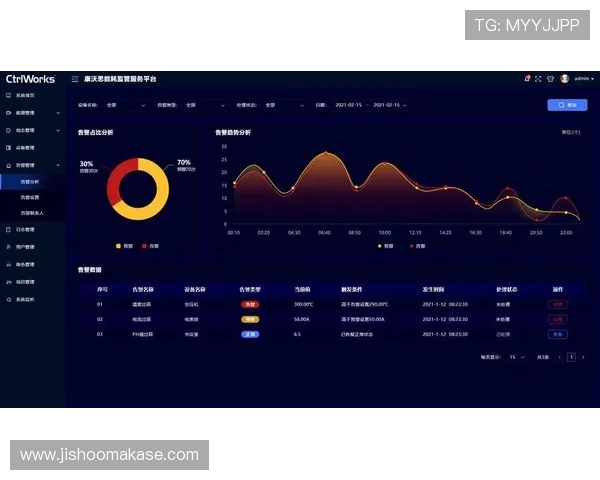Open the 设备名称 filter dropdown

(125, 104)
